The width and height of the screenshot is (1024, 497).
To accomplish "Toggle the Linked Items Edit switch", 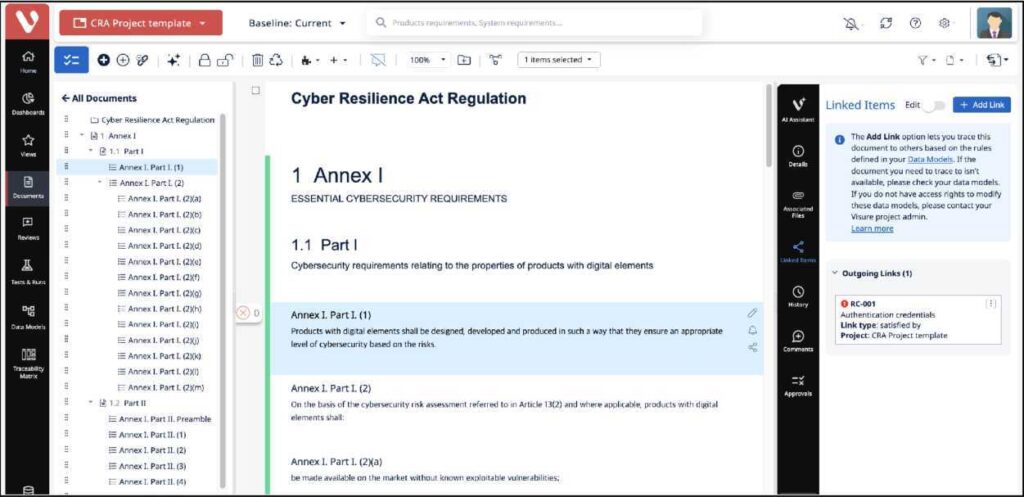I will (935, 105).
